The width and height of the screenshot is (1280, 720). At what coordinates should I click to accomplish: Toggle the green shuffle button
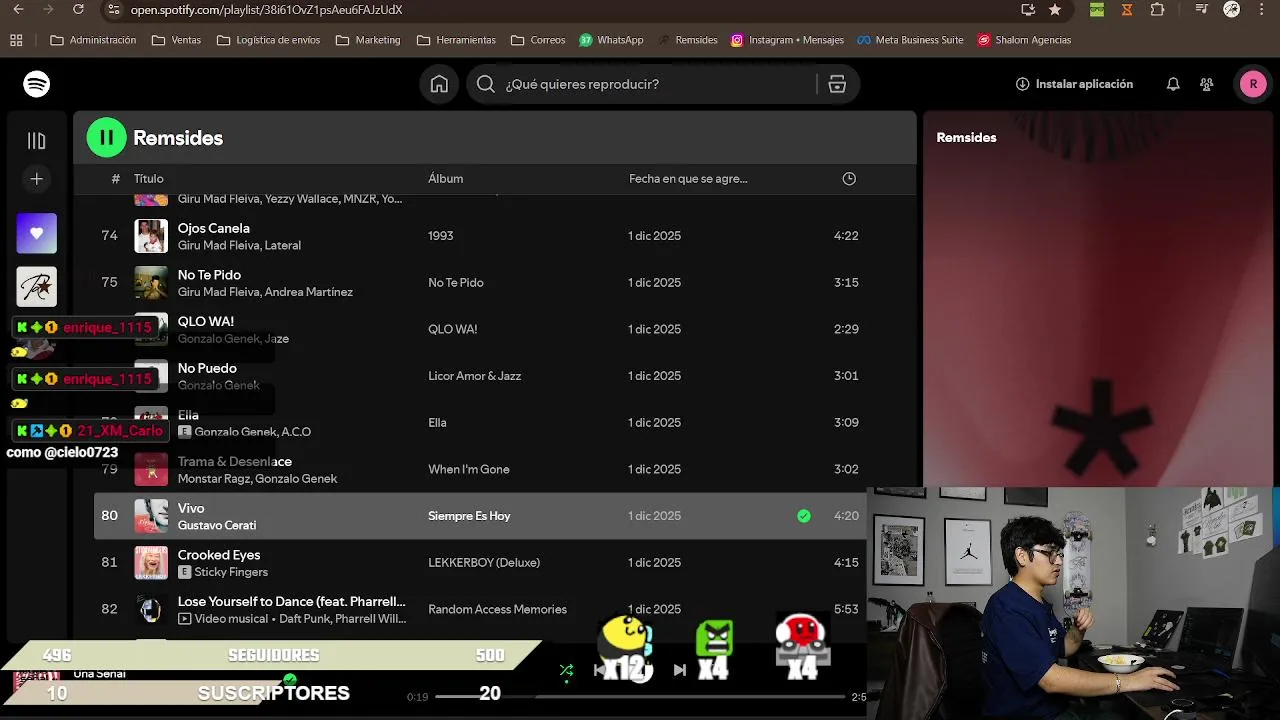pyautogui.click(x=566, y=670)
